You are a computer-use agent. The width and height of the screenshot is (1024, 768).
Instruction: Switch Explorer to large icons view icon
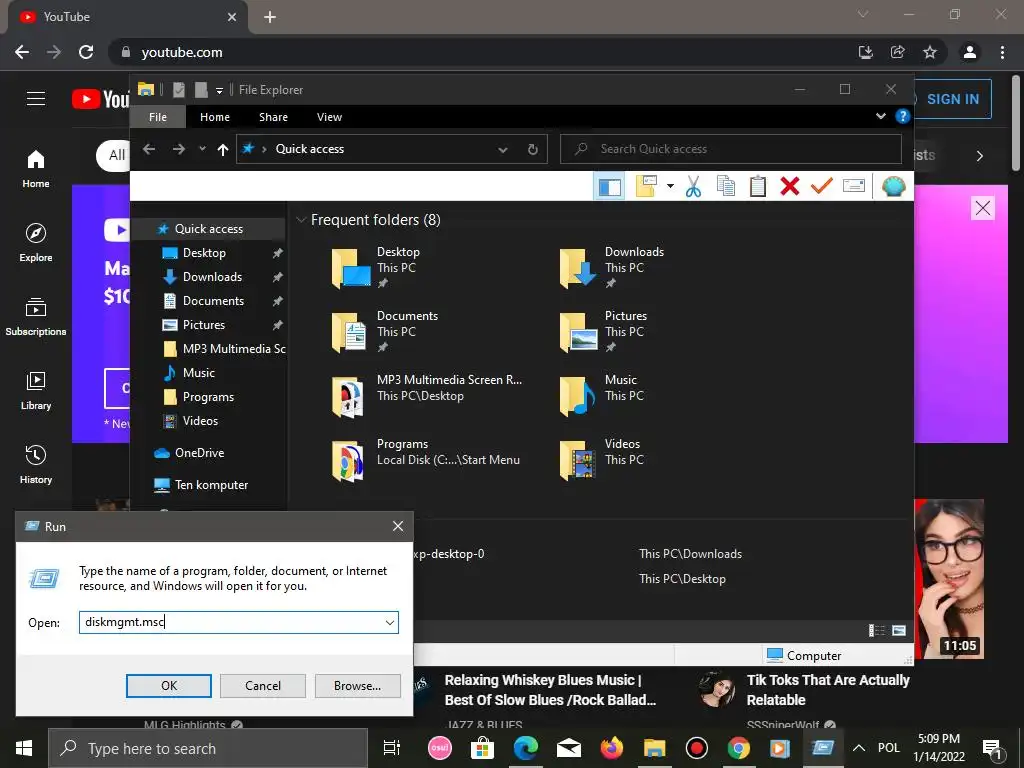(x=899, y=630)
